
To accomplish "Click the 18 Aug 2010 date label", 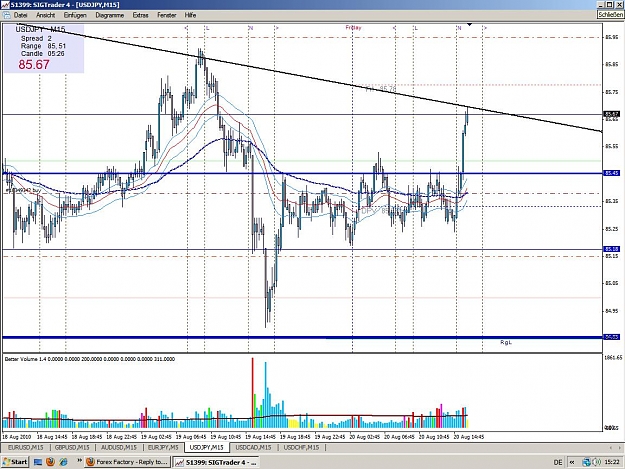I will tap(16, 437).
